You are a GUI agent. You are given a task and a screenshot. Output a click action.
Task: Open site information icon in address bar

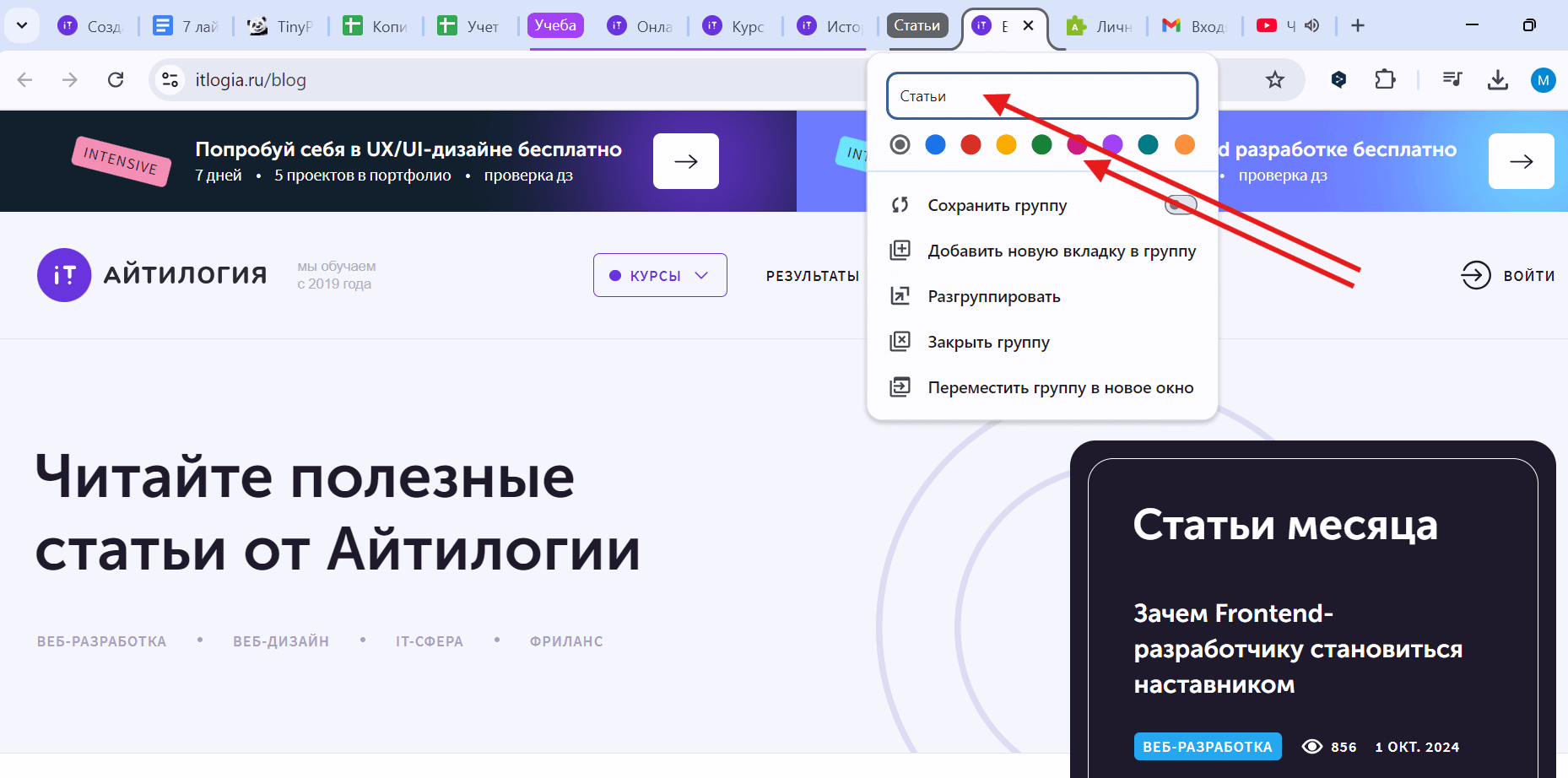(170, 80)
